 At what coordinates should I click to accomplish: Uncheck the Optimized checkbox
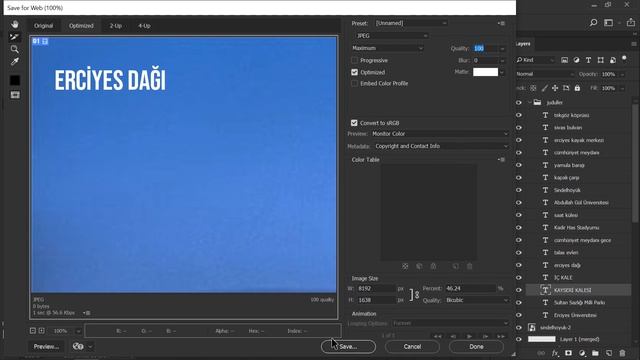point(354,72)
